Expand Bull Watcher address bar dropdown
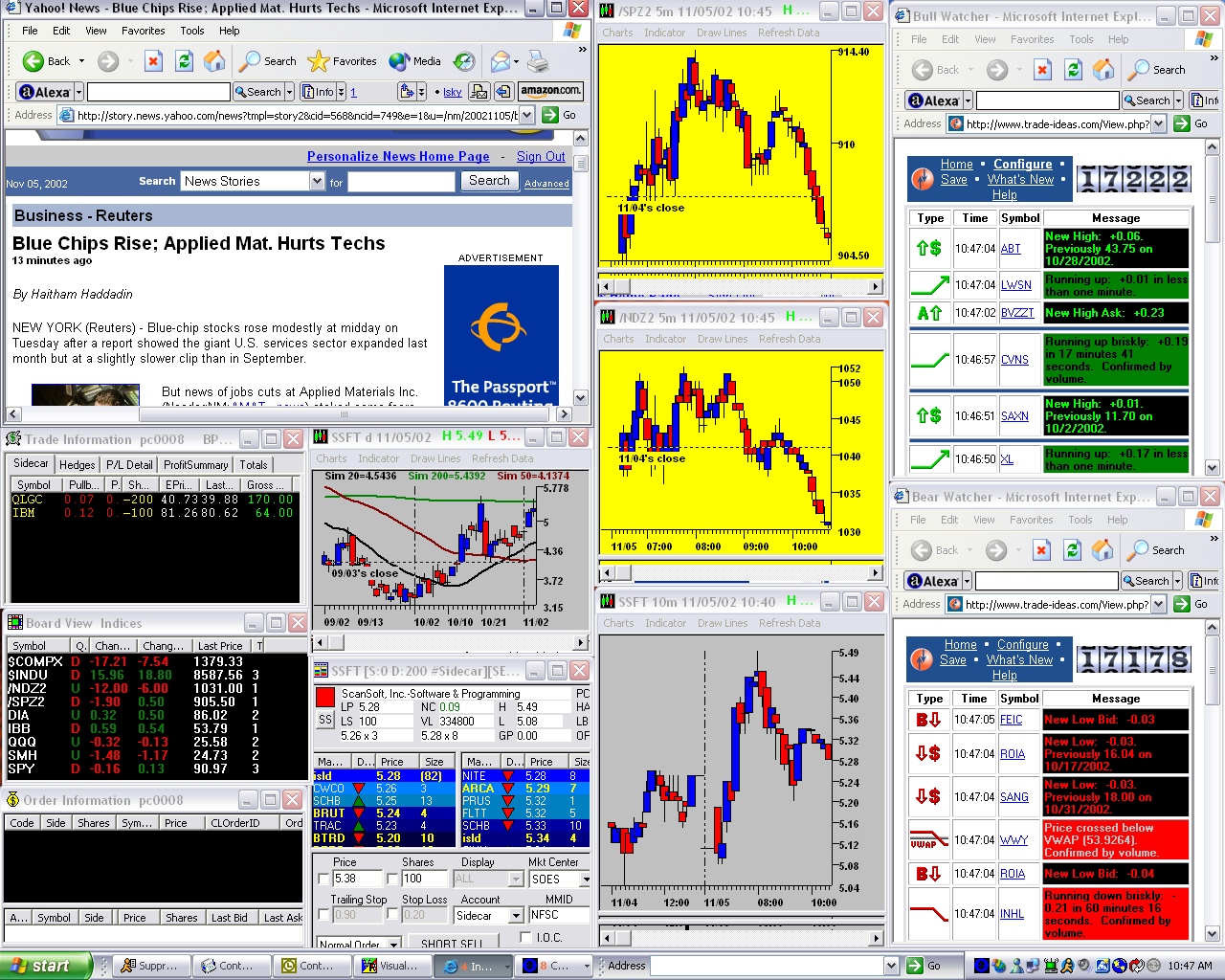This screenshot has width=1225, height=980. [x=1158, y=123]
